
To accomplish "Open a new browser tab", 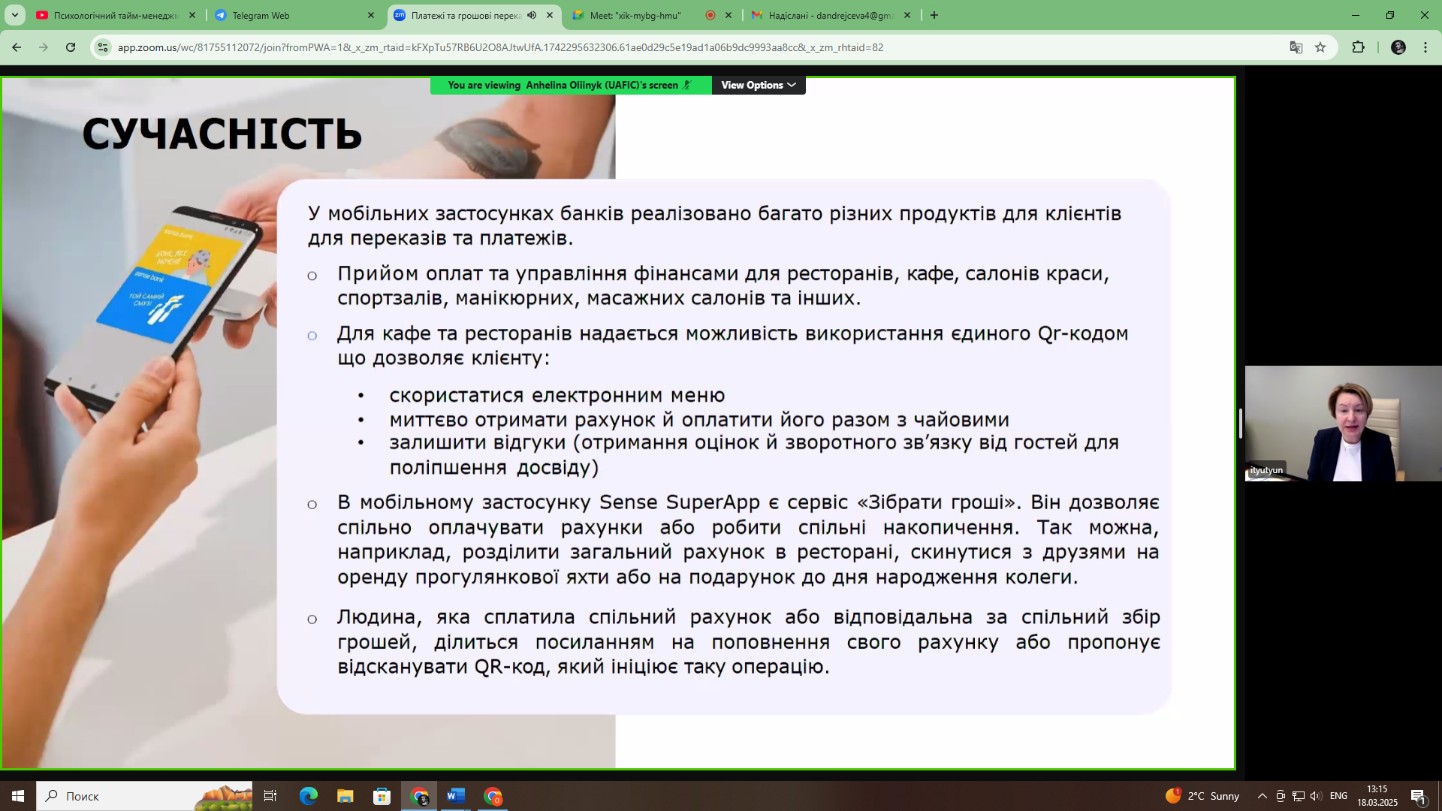I will (x=934, y=15).
